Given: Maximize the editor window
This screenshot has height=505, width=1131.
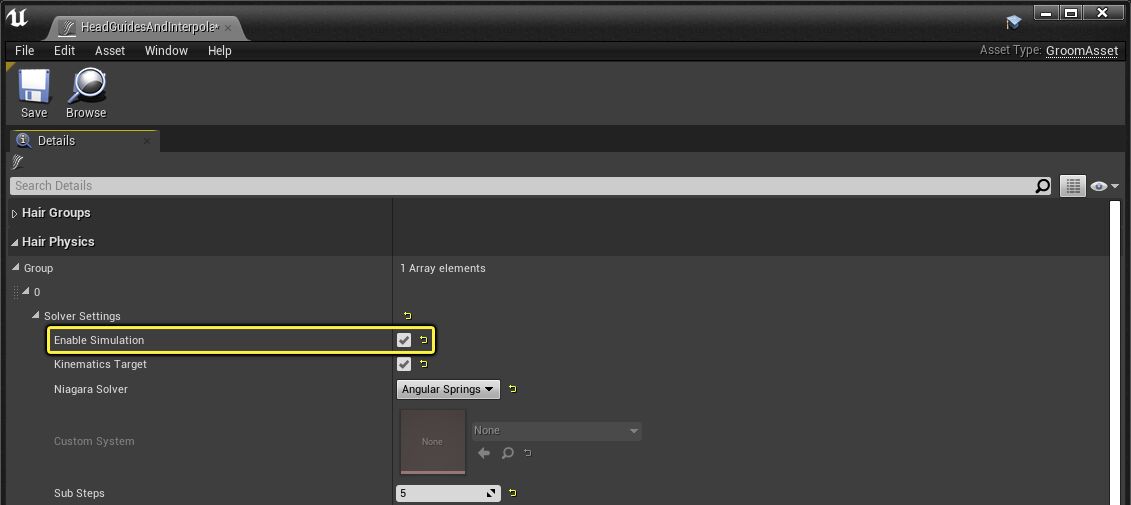Looking at the screenshot, I should (1071, 13).
